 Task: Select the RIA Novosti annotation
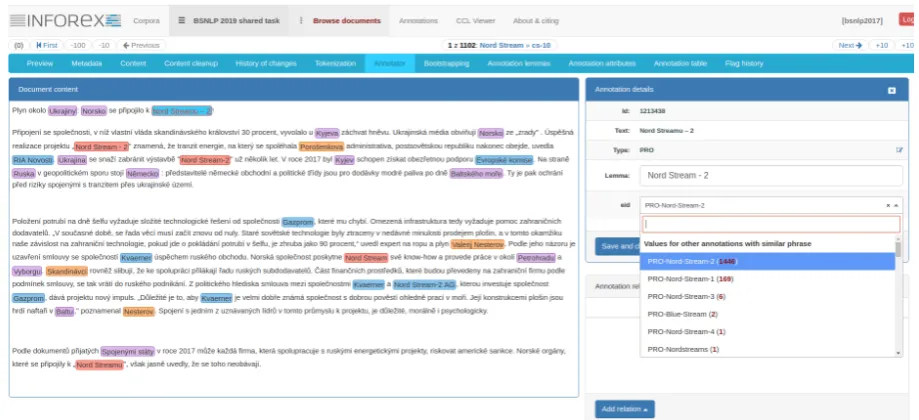(33, 160)
